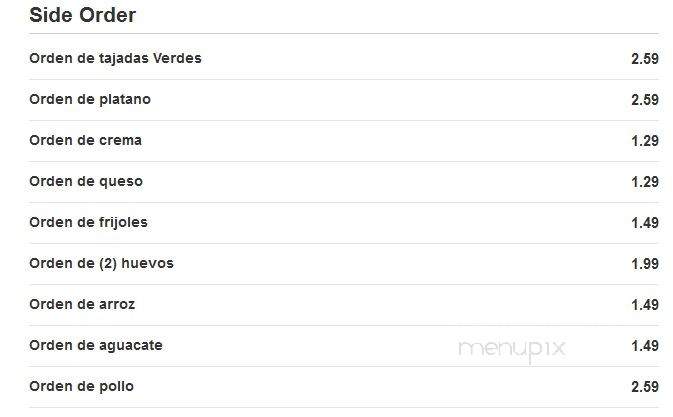Click the 2.59 price for pollo

pyautogui.click(x=645, y=387)
